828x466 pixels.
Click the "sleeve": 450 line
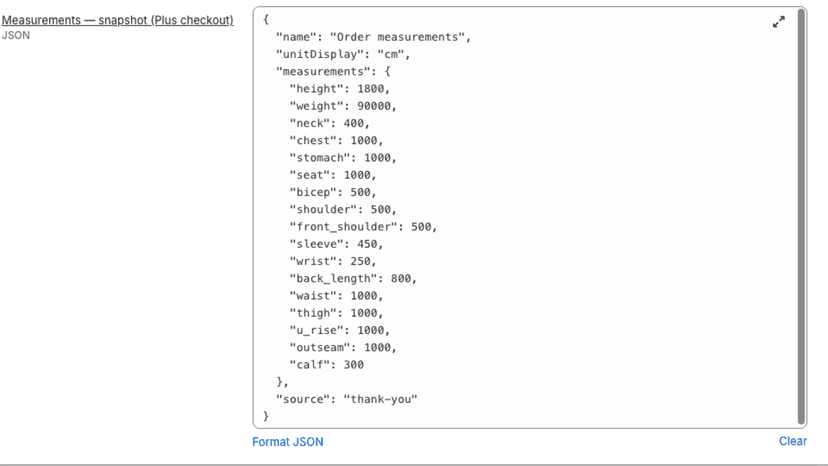pyautogui.click(x=336, y=244)
